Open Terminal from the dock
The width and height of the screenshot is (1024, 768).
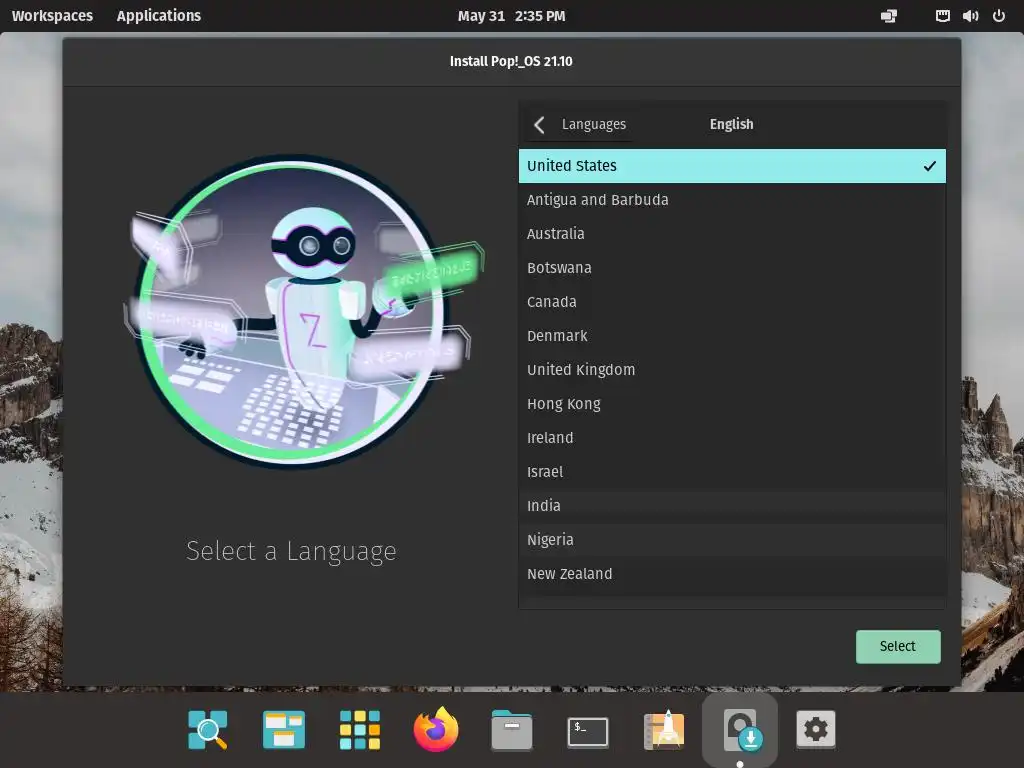(x=588, y=731)
